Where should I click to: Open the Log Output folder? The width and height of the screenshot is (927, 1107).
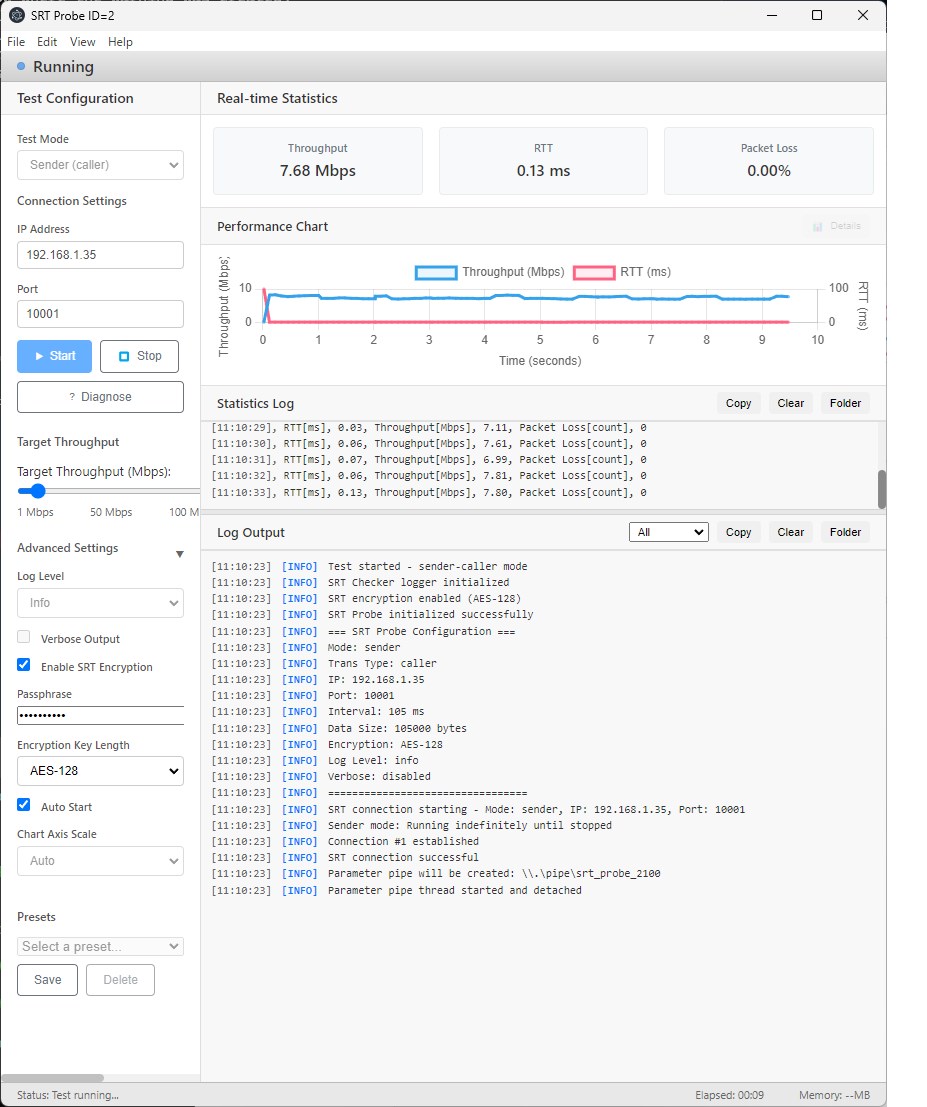click(845, 532)
